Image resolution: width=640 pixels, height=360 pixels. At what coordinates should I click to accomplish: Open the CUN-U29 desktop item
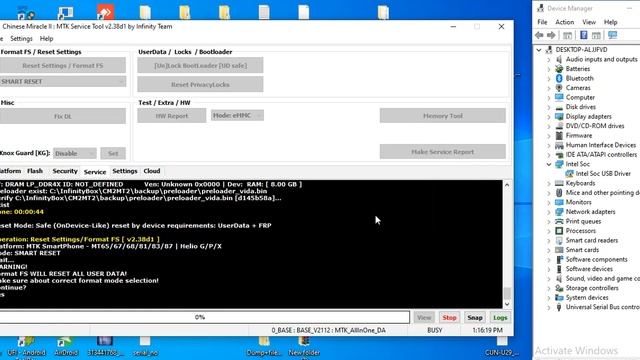[502, 346]
